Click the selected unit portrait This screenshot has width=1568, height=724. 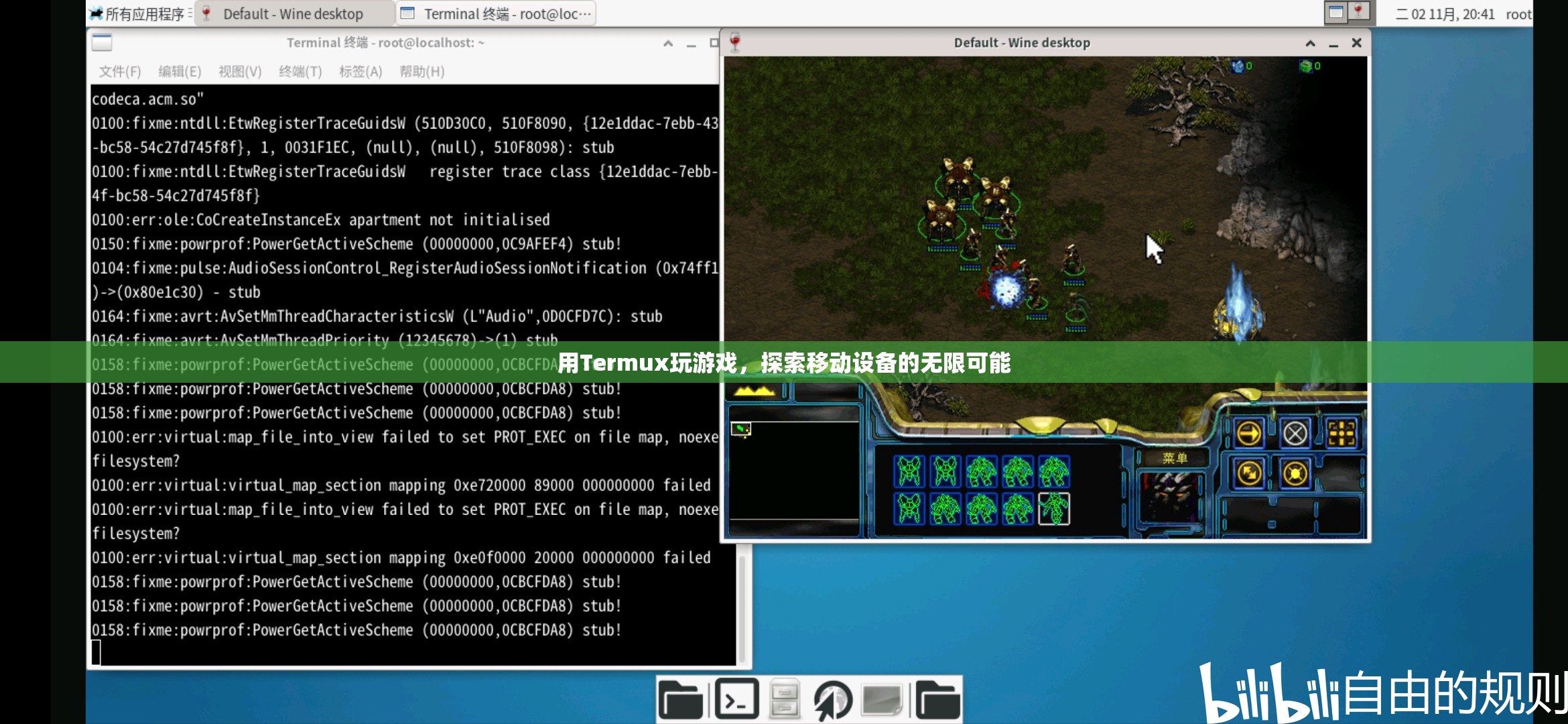click(1172, 497)
